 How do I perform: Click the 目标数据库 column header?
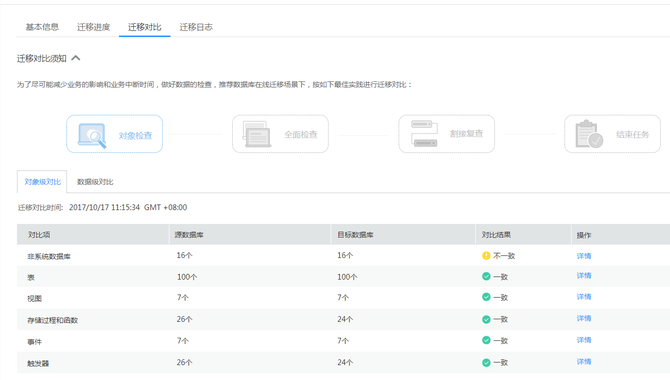click(x=356, y=235)
